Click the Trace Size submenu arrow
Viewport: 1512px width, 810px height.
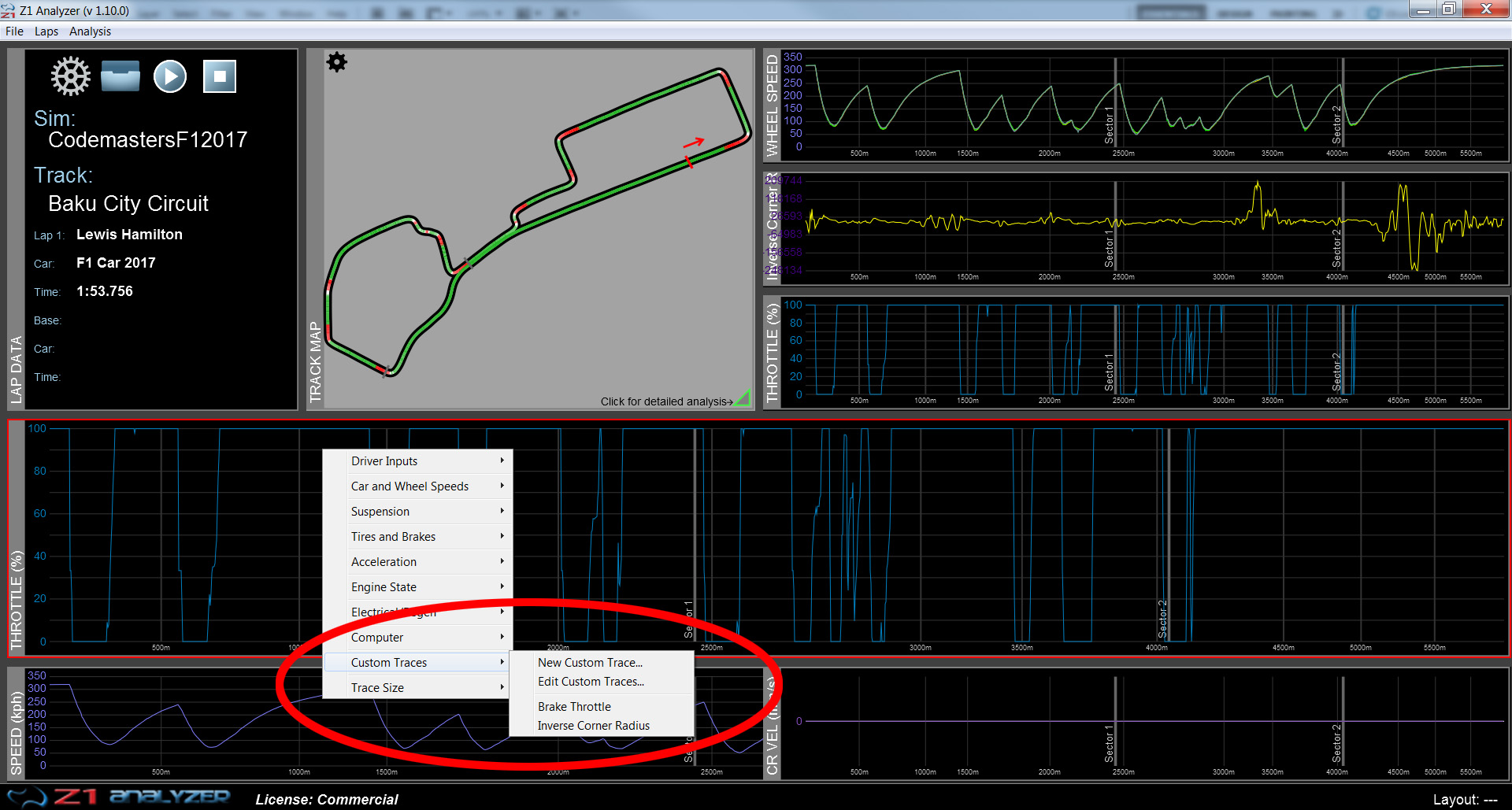[502, 687]
